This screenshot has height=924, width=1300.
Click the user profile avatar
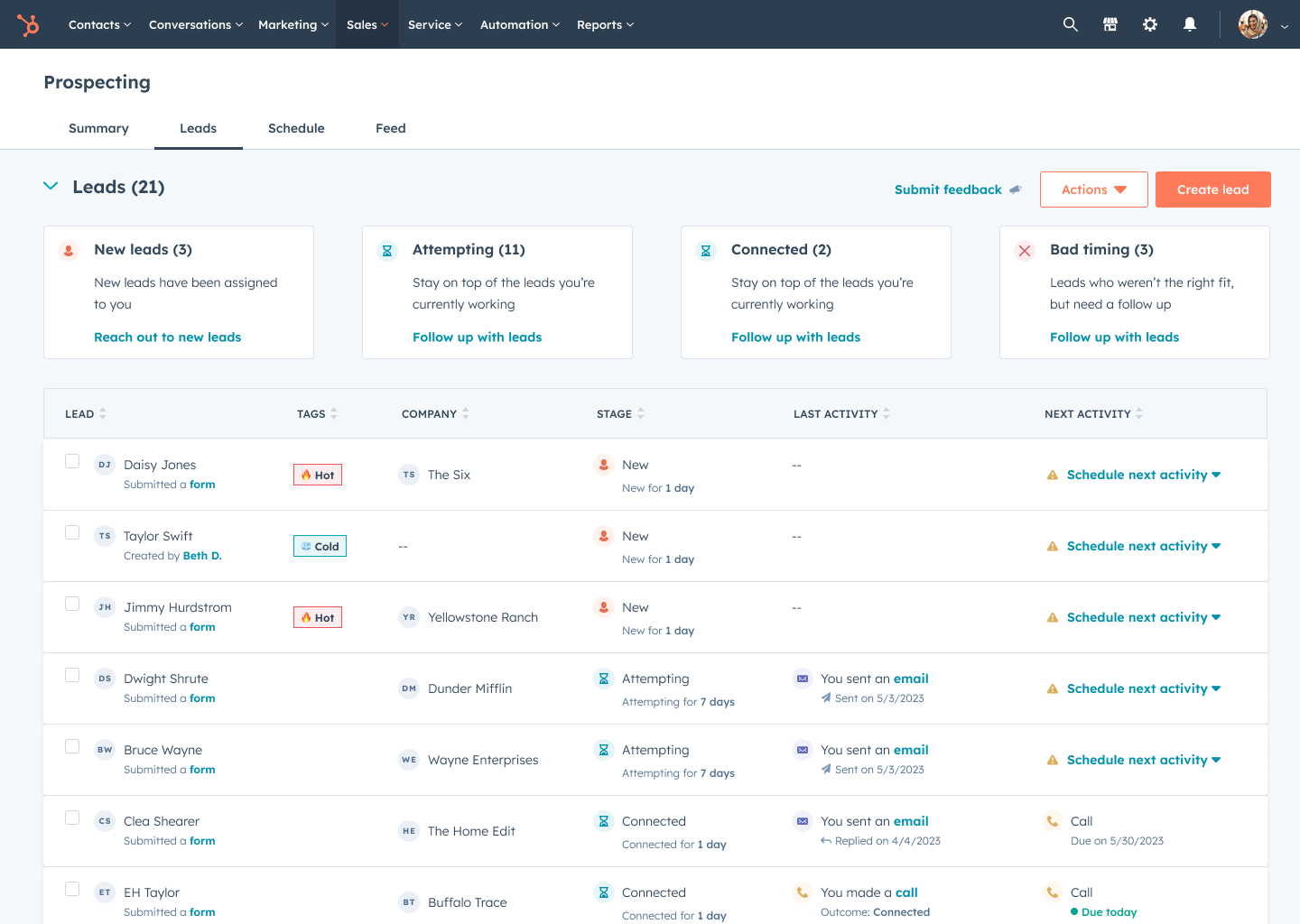[1253, 24]
